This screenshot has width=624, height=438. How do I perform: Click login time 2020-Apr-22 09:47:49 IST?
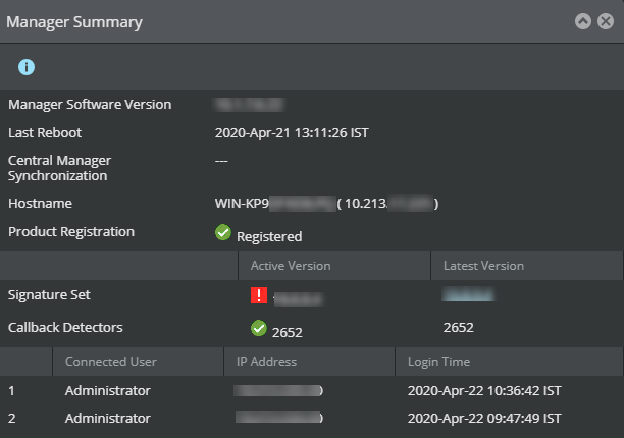click(485, 419)
